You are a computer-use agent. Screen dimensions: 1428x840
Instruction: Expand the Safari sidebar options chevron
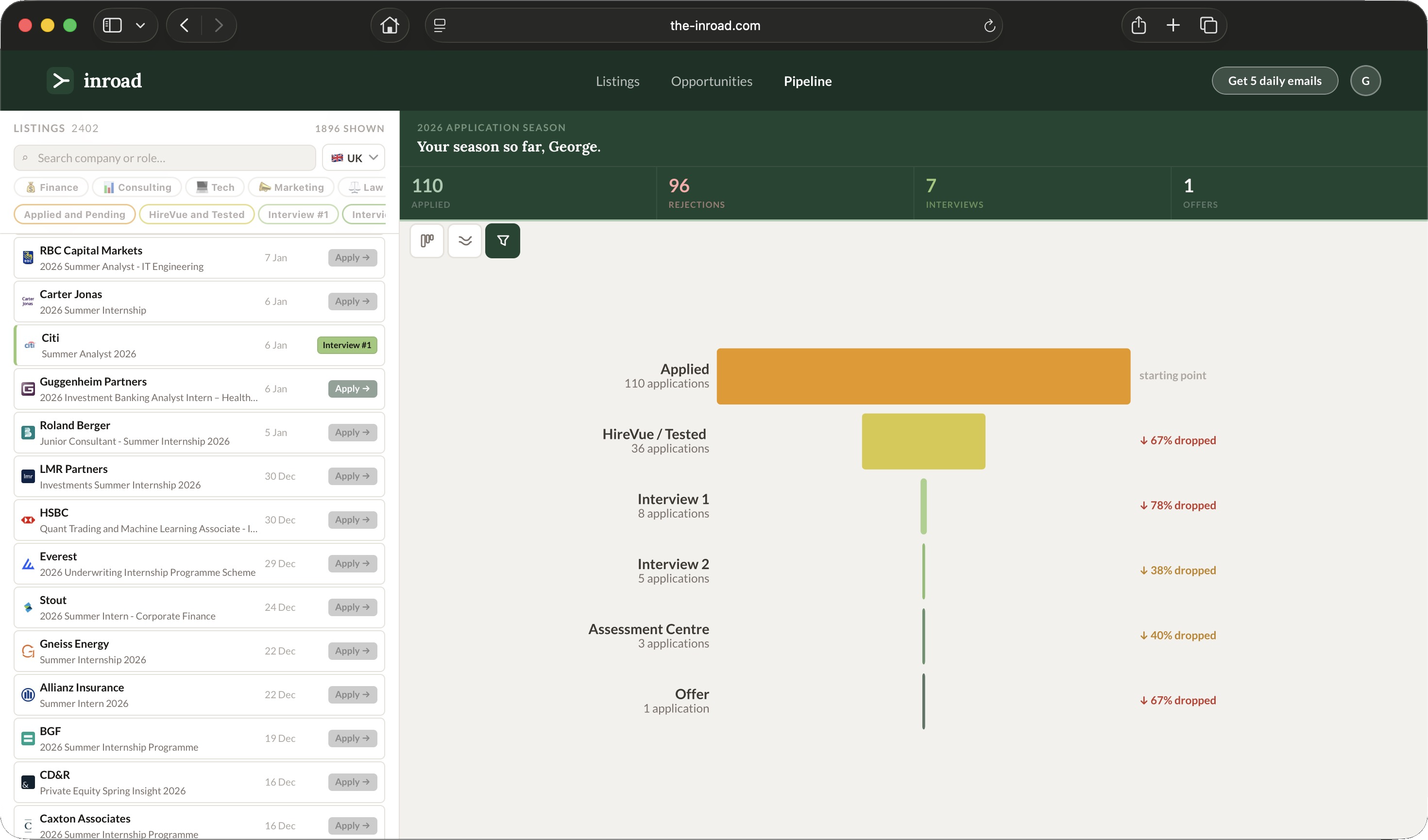tap(140, 25)
